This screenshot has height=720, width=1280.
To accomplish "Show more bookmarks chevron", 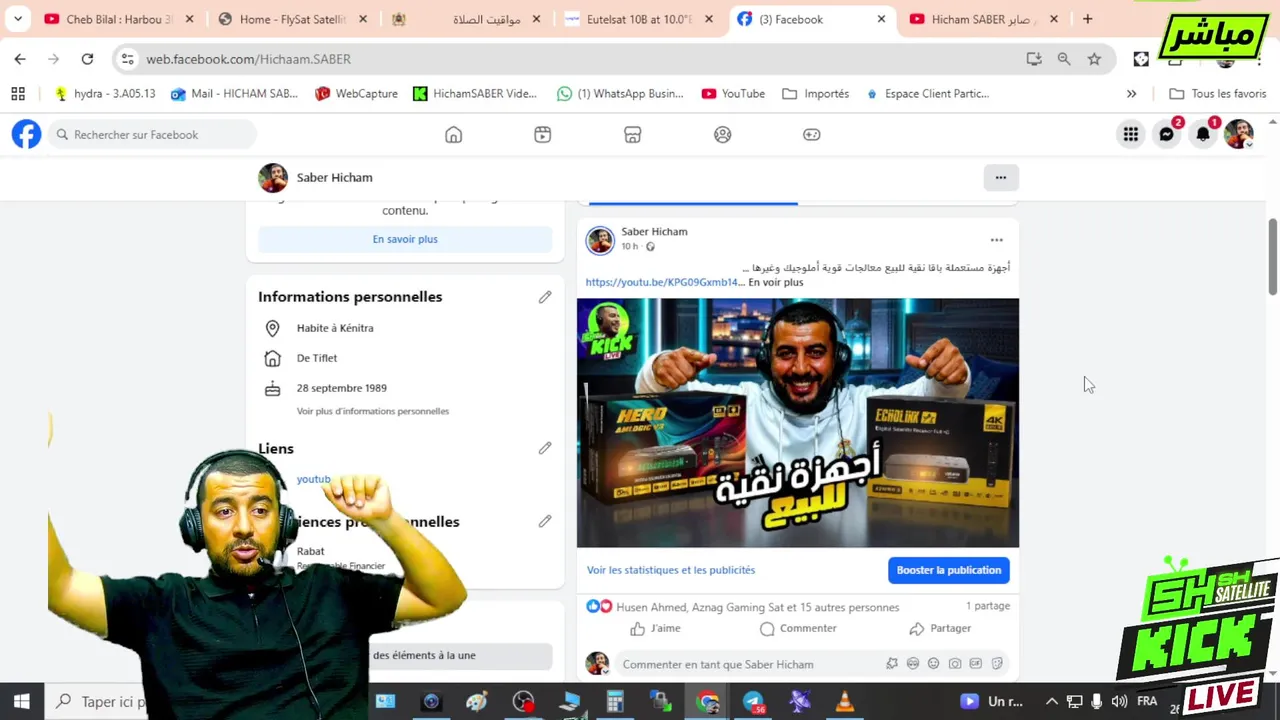I will point(1131,93).
